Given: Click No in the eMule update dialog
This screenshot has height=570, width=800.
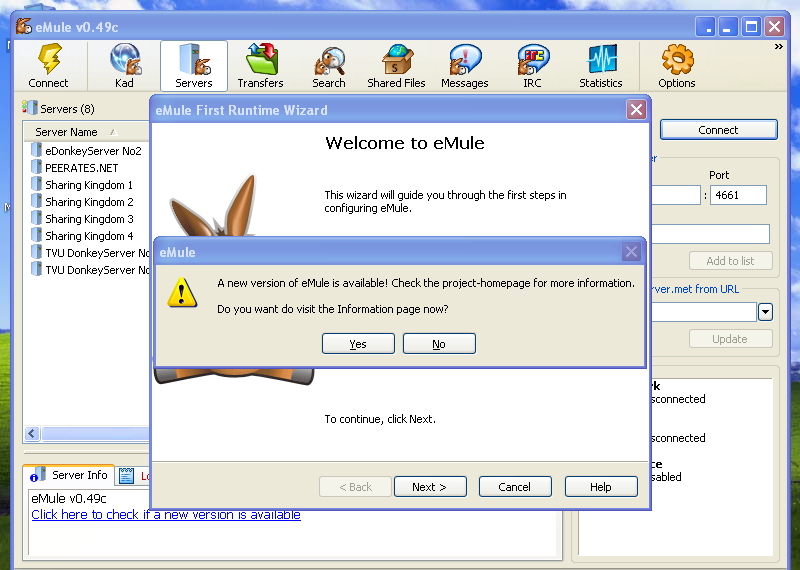Looking at the screenshot, I should point(439,343).
